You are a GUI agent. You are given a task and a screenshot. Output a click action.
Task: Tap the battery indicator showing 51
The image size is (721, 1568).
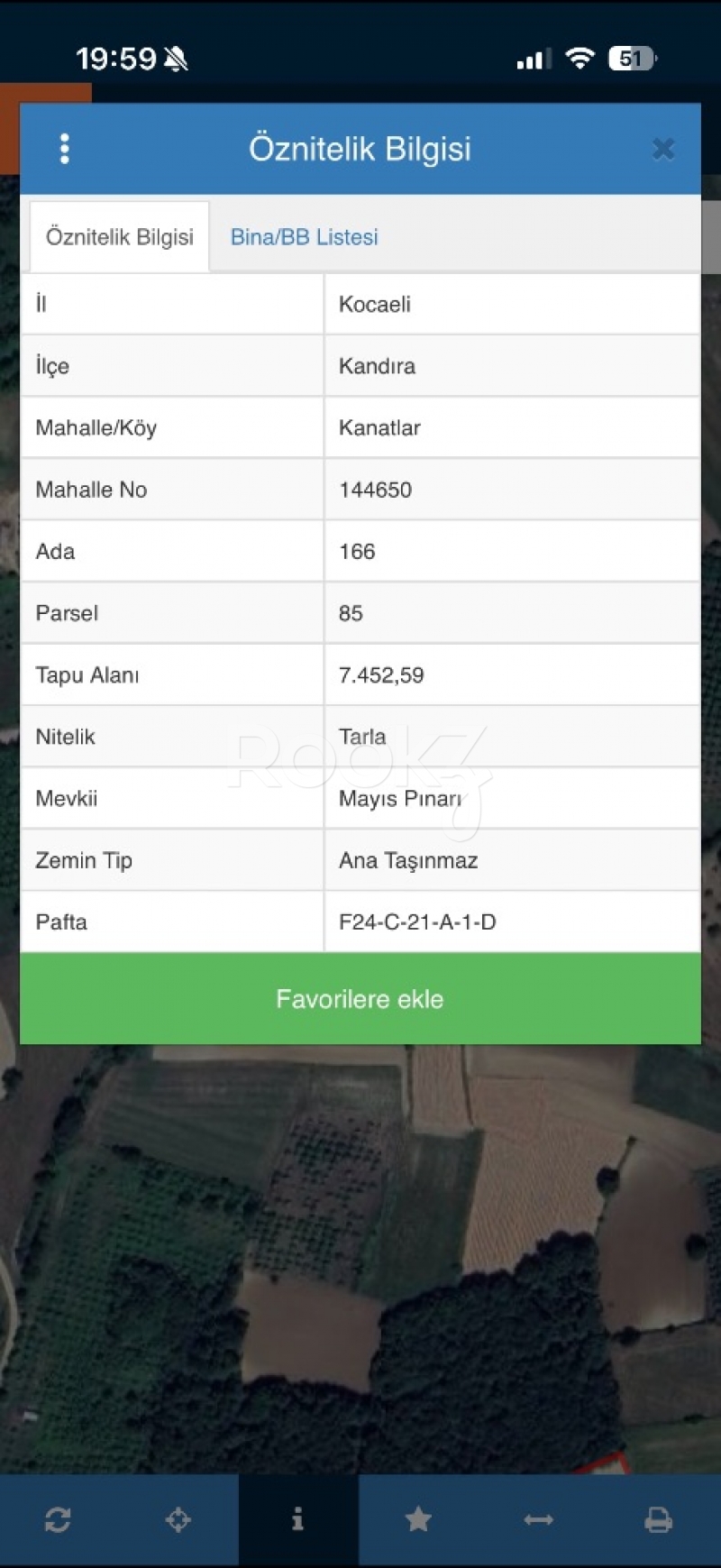[x=633, y=59]
